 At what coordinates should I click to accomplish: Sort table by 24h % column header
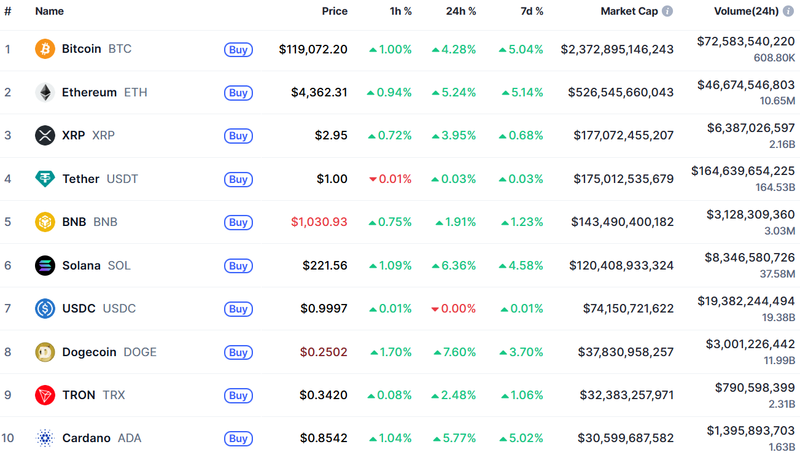pos(460,11)
